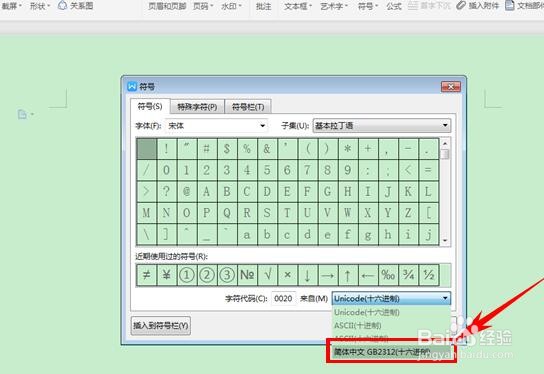Open the 艺术字 word art menu
This screenshot has width=544, height=374.
tap(334, 6)
